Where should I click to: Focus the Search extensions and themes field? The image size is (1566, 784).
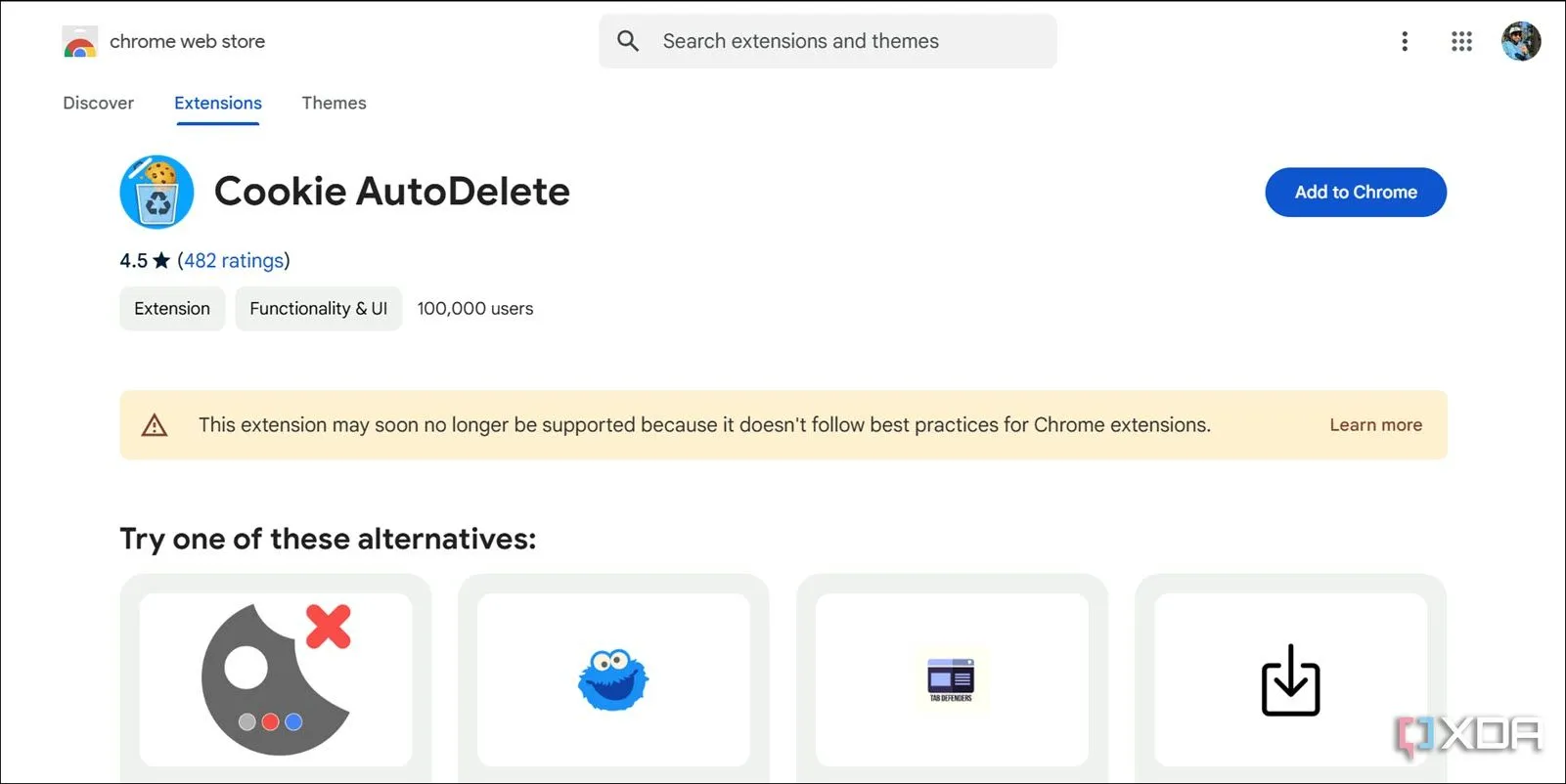[x=841, y=41]
